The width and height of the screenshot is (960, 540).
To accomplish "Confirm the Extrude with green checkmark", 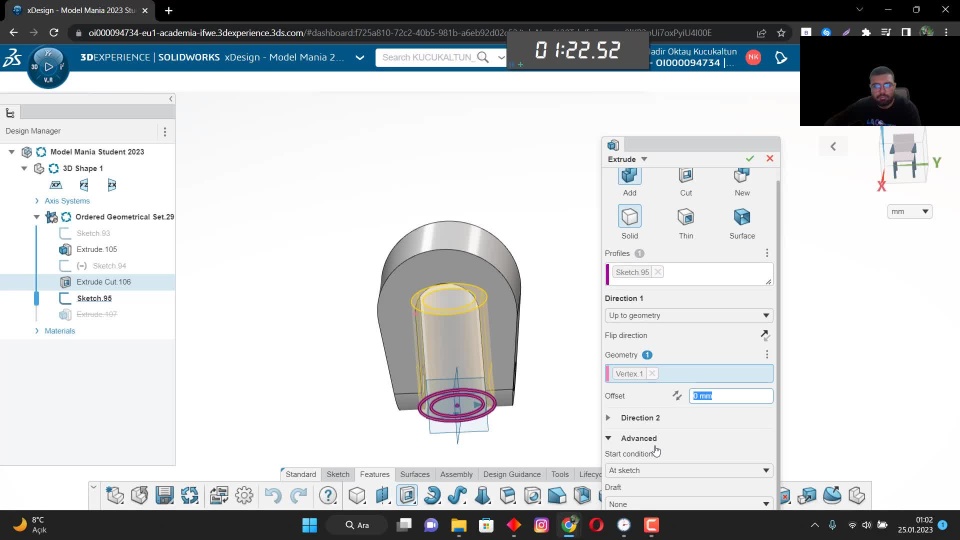I will 750,159.
